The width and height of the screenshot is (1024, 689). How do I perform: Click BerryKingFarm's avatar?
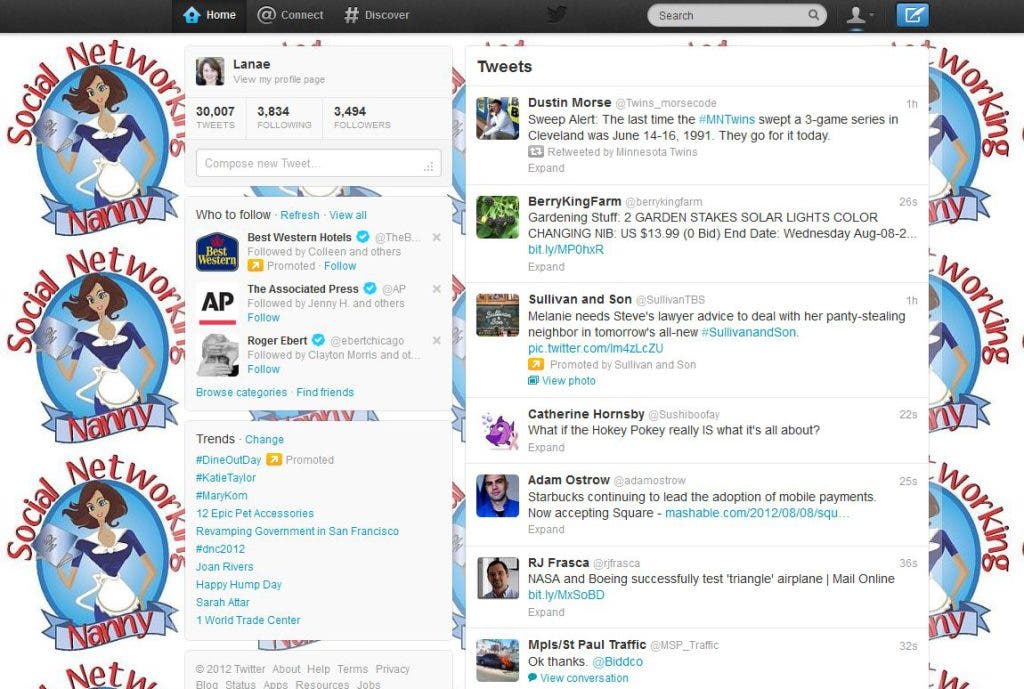pos(497,217)
